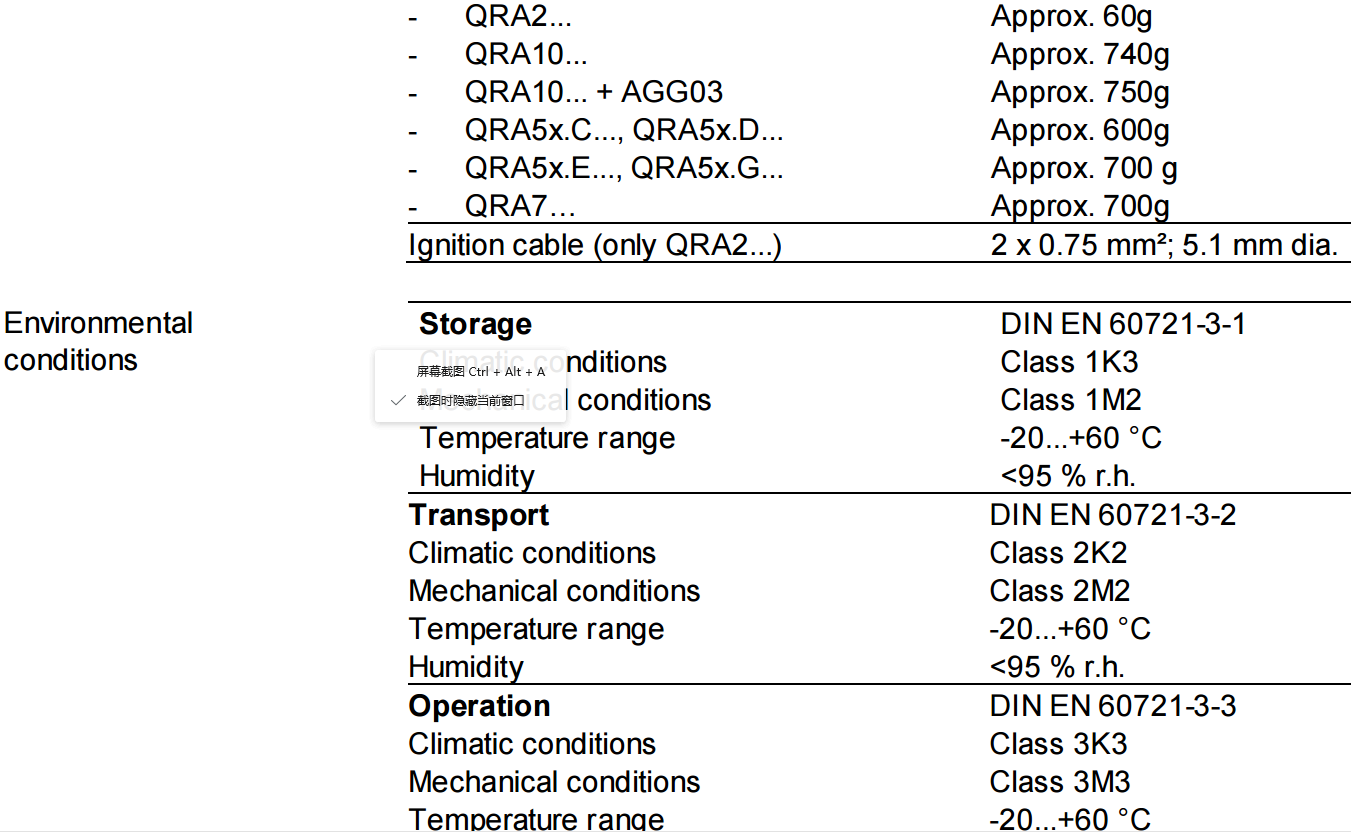Click the Class 1K3 value
The width and height of the screenshot is (1351, 833).
click(x=1068, y=362)
